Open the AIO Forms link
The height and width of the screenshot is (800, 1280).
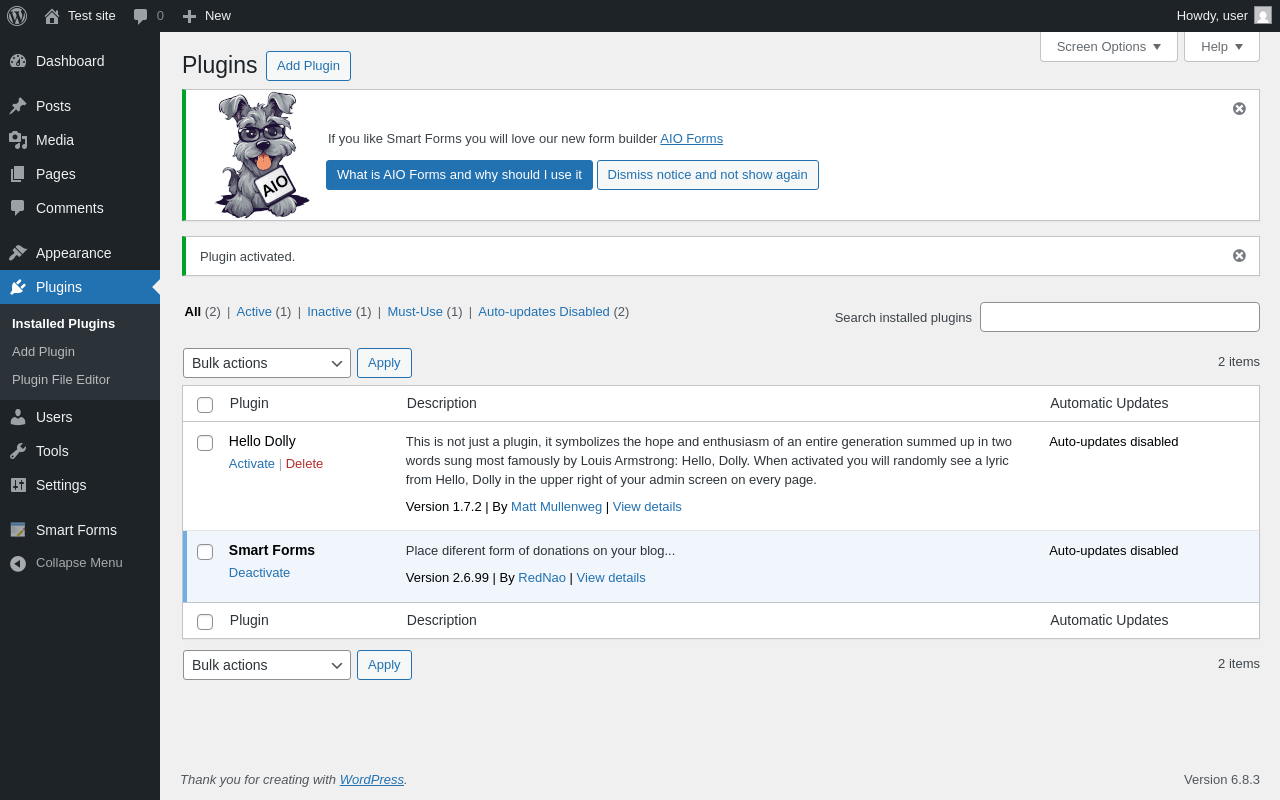click(692, 139)
